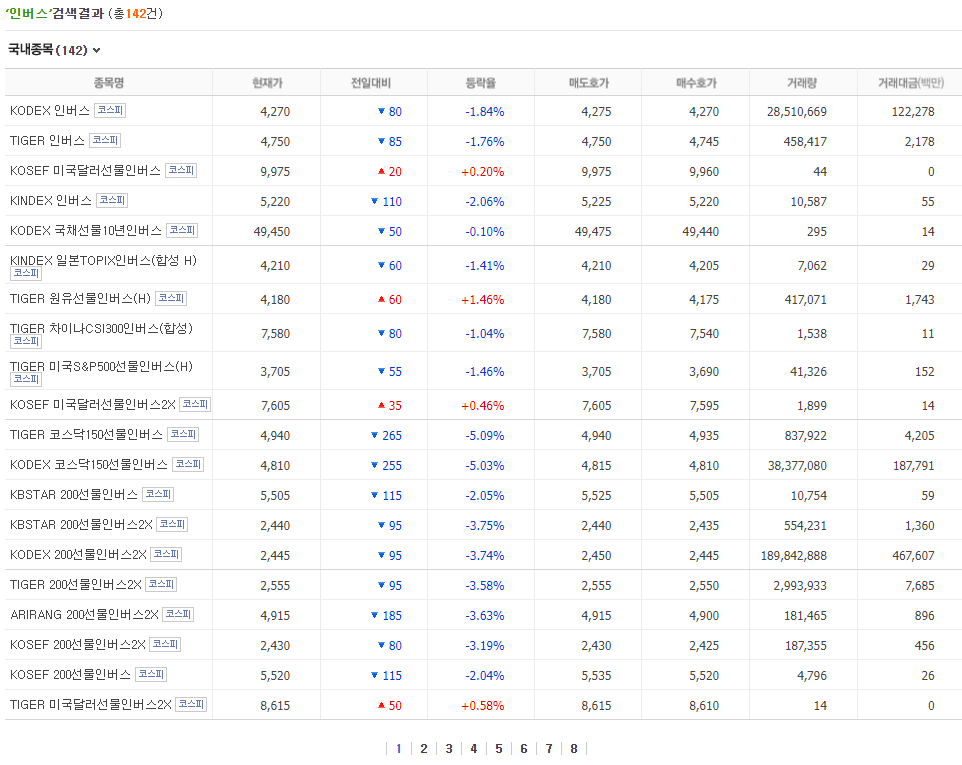Open KODEX 국채선물10년인버스 link
The width and height of the screenshot is (962, 765).
[x=86, y=231]
